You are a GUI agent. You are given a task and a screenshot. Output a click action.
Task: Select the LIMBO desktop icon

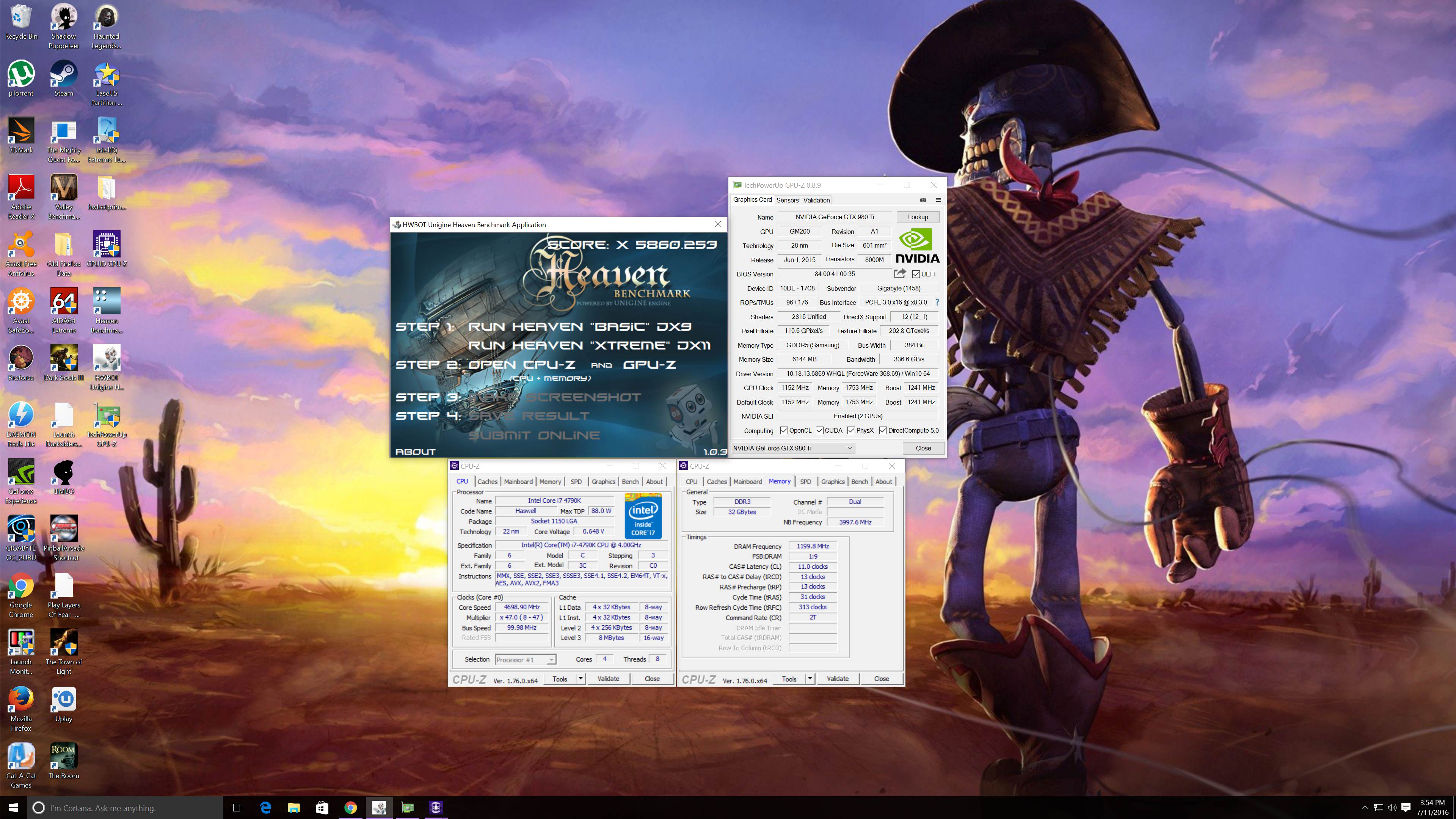click(64, 477)
